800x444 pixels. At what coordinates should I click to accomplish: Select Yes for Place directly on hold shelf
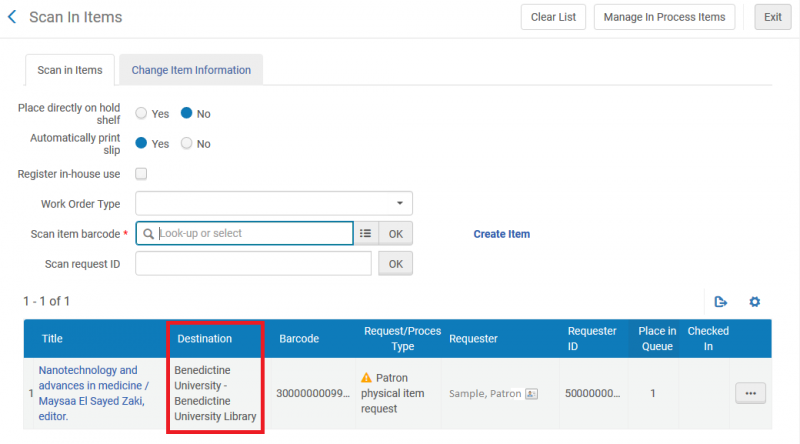(141, 114)
